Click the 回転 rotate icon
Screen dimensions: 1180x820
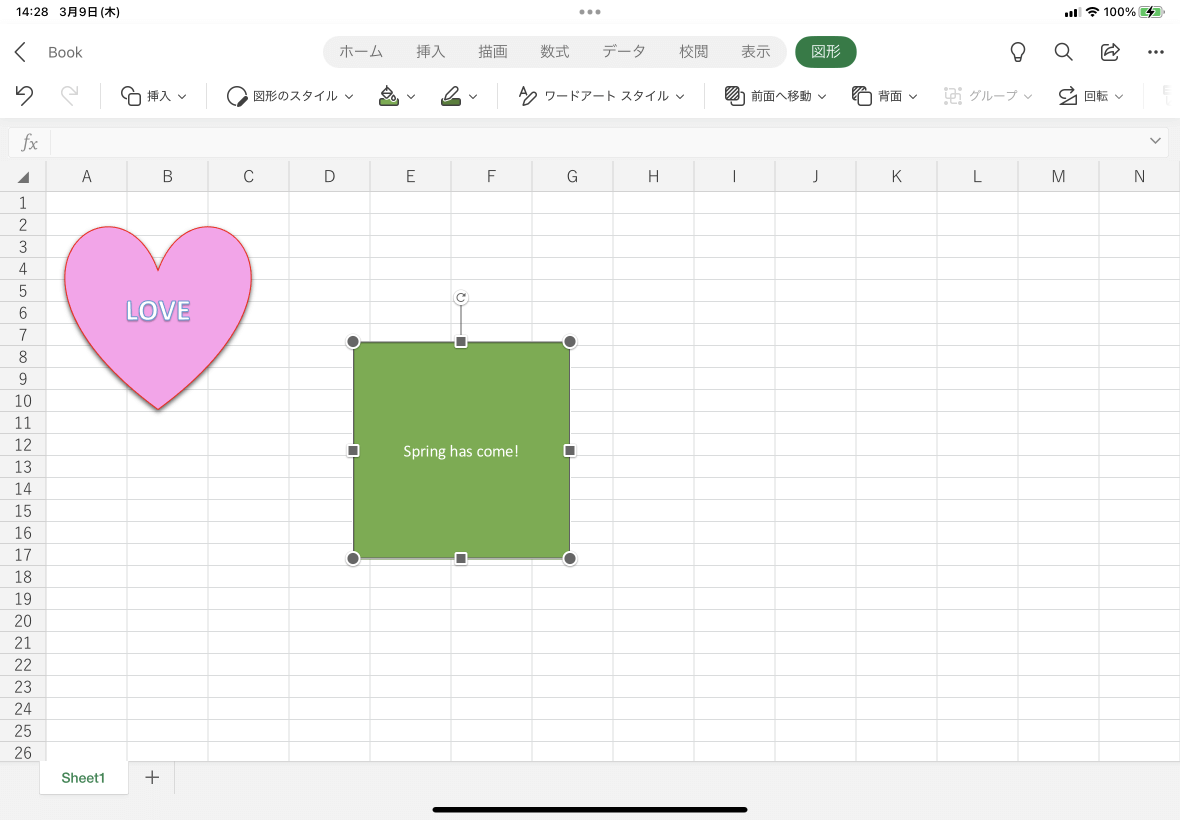pos(1067,96)
